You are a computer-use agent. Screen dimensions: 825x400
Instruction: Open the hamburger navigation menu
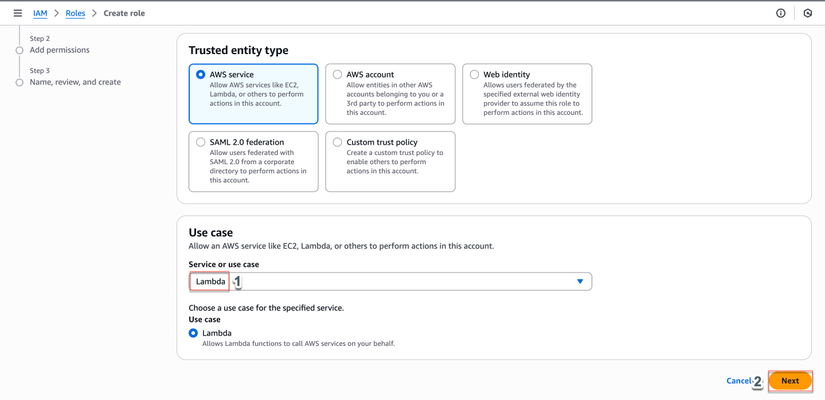17,13
